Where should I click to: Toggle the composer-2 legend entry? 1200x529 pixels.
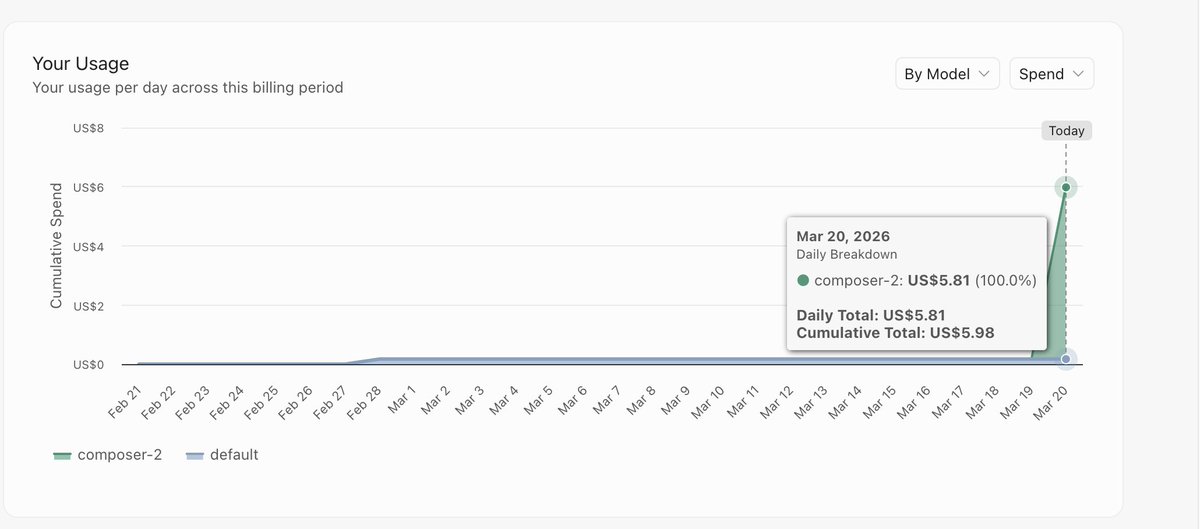pyautogui.click(x=108, y=455)
